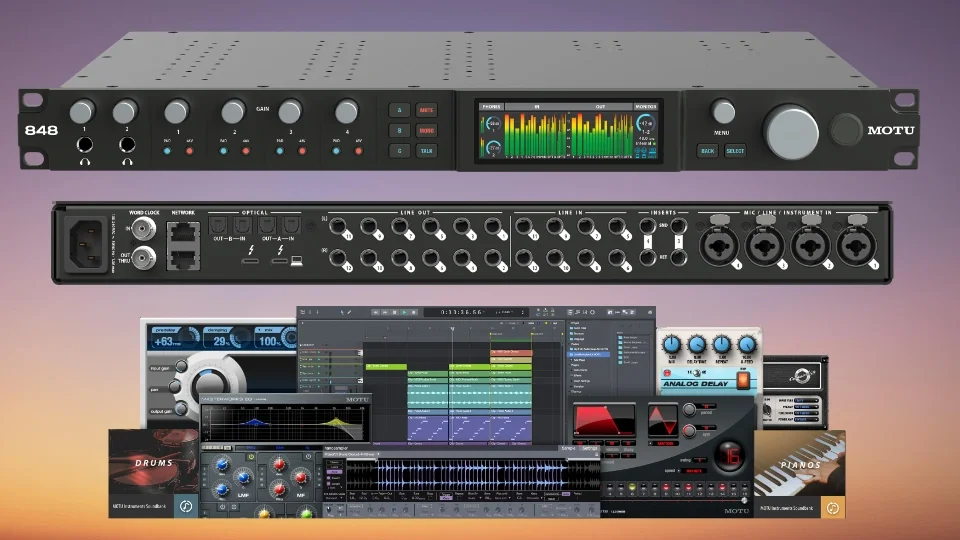
Task: Hit the TALK button
Action: (x=427, y=151)
